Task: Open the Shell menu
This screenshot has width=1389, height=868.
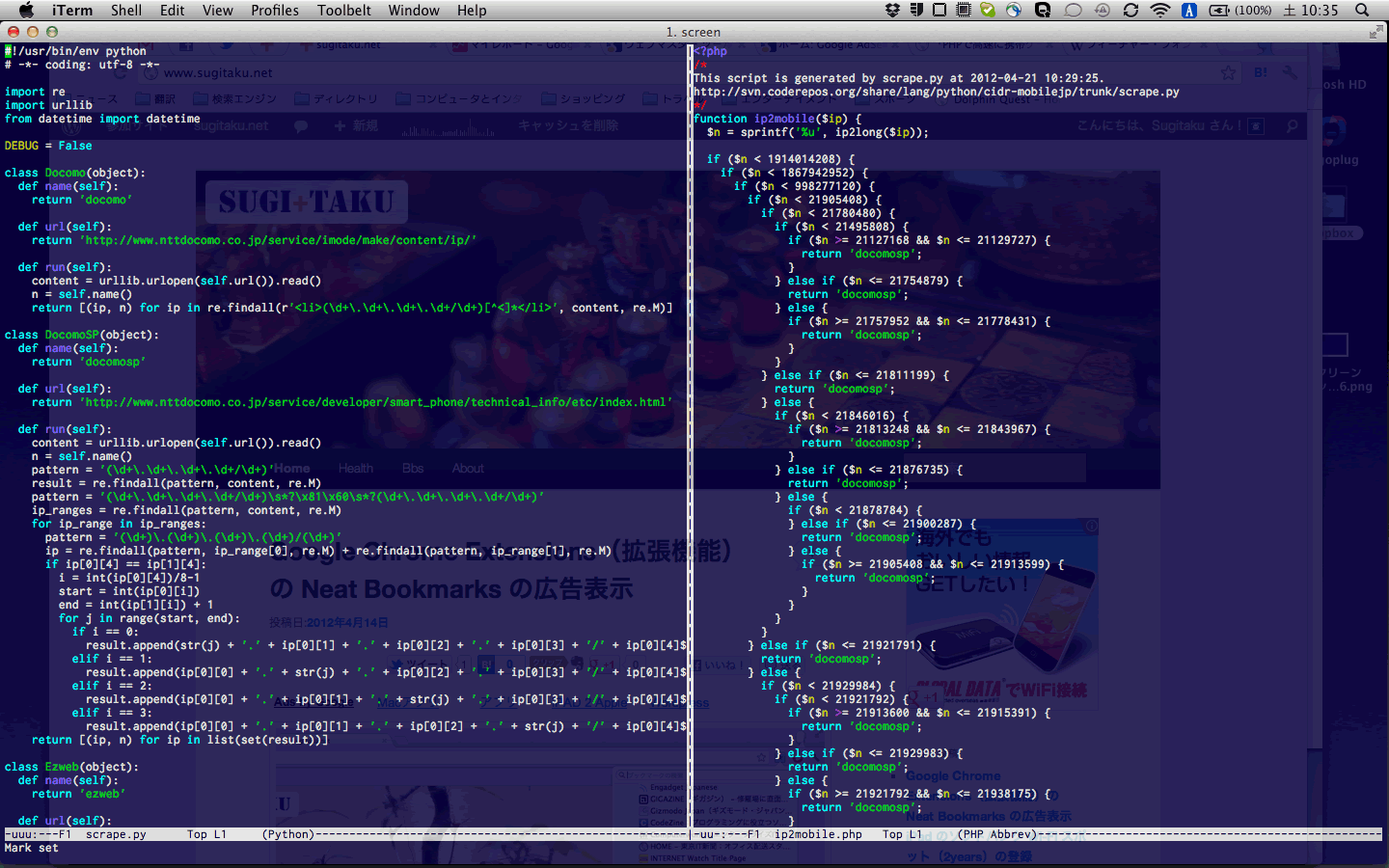Action: [x=126, y=11]
